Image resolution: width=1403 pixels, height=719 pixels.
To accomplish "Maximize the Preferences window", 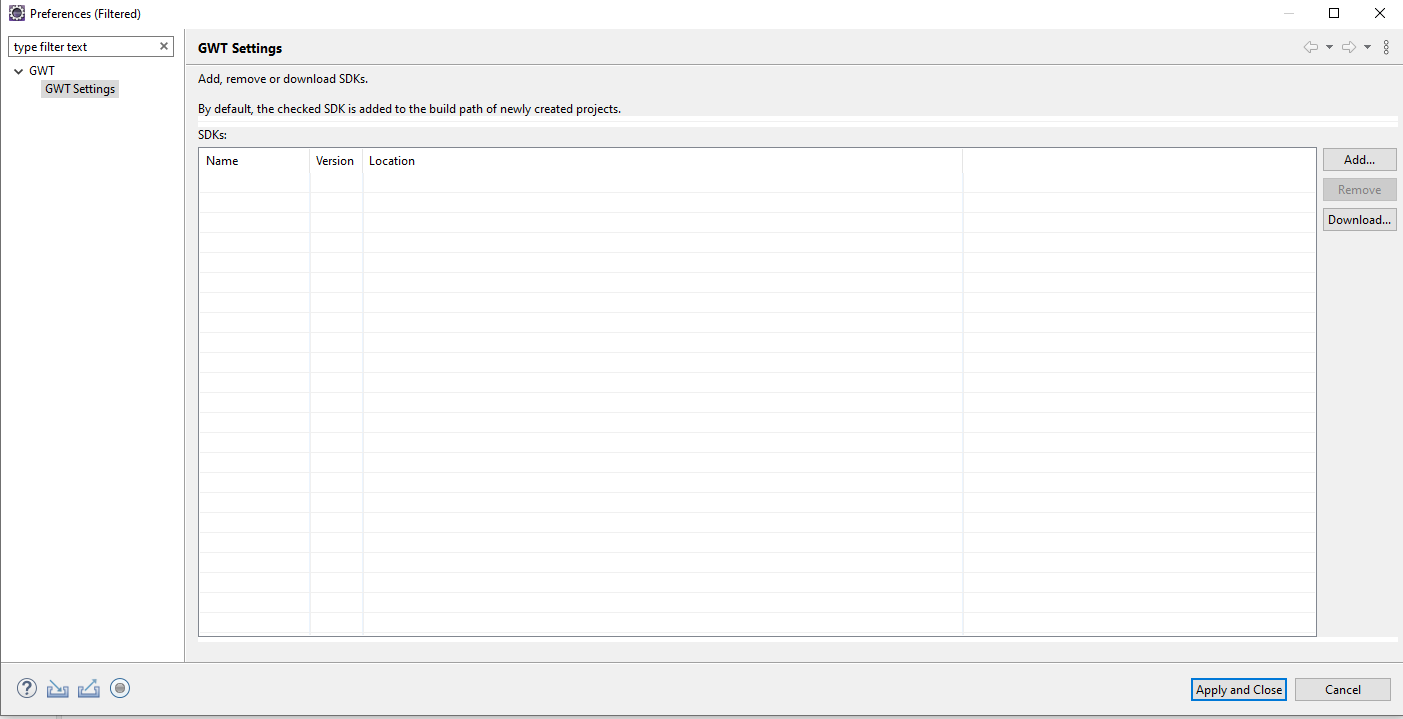I will (x=1334, y=13).
